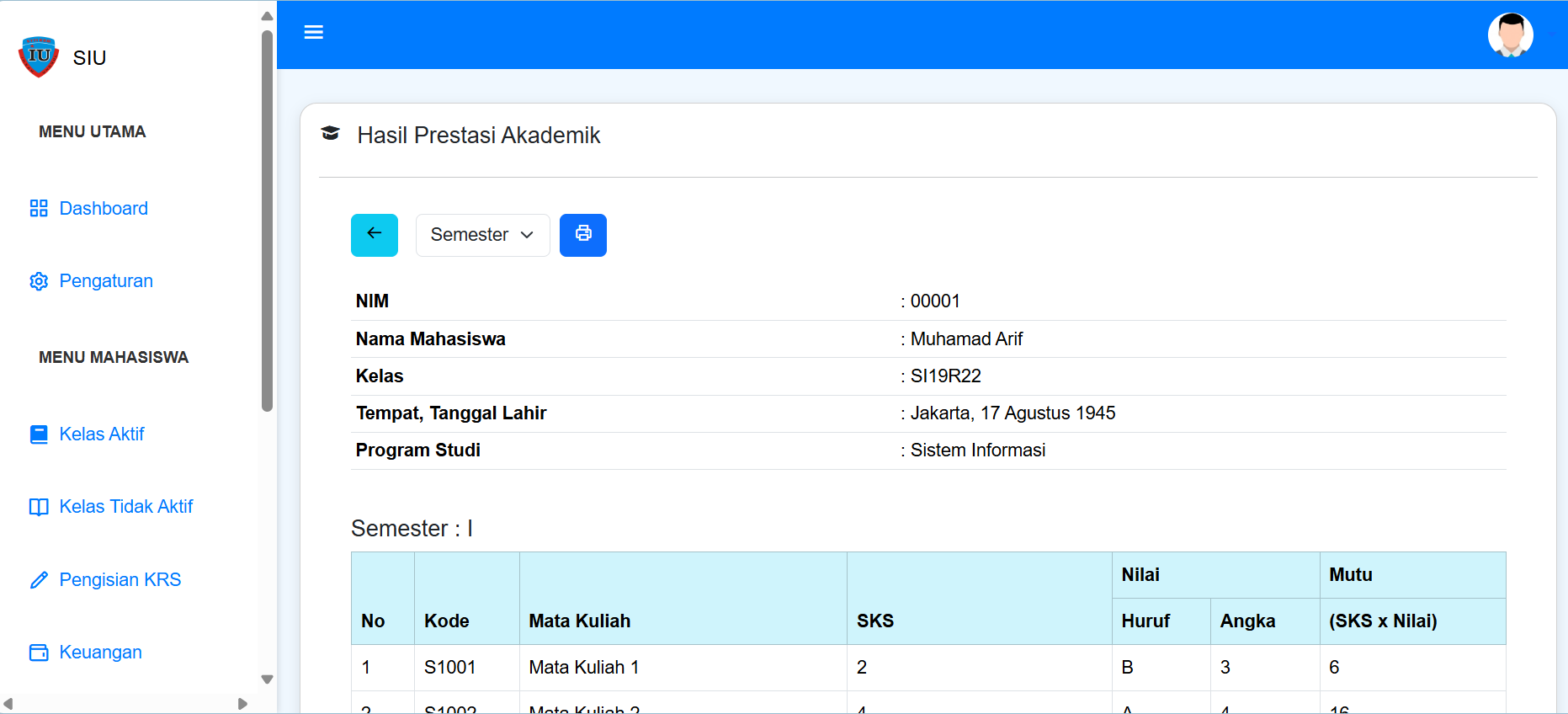Click the Pengisian KRS pencil icon
The image size is (1568, 714).
click(x=39, y=580)
